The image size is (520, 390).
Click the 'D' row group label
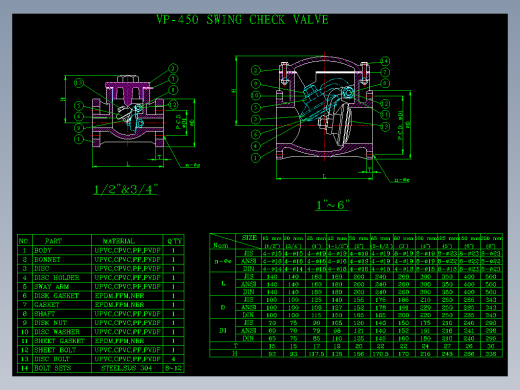click(x=223, y=307)
